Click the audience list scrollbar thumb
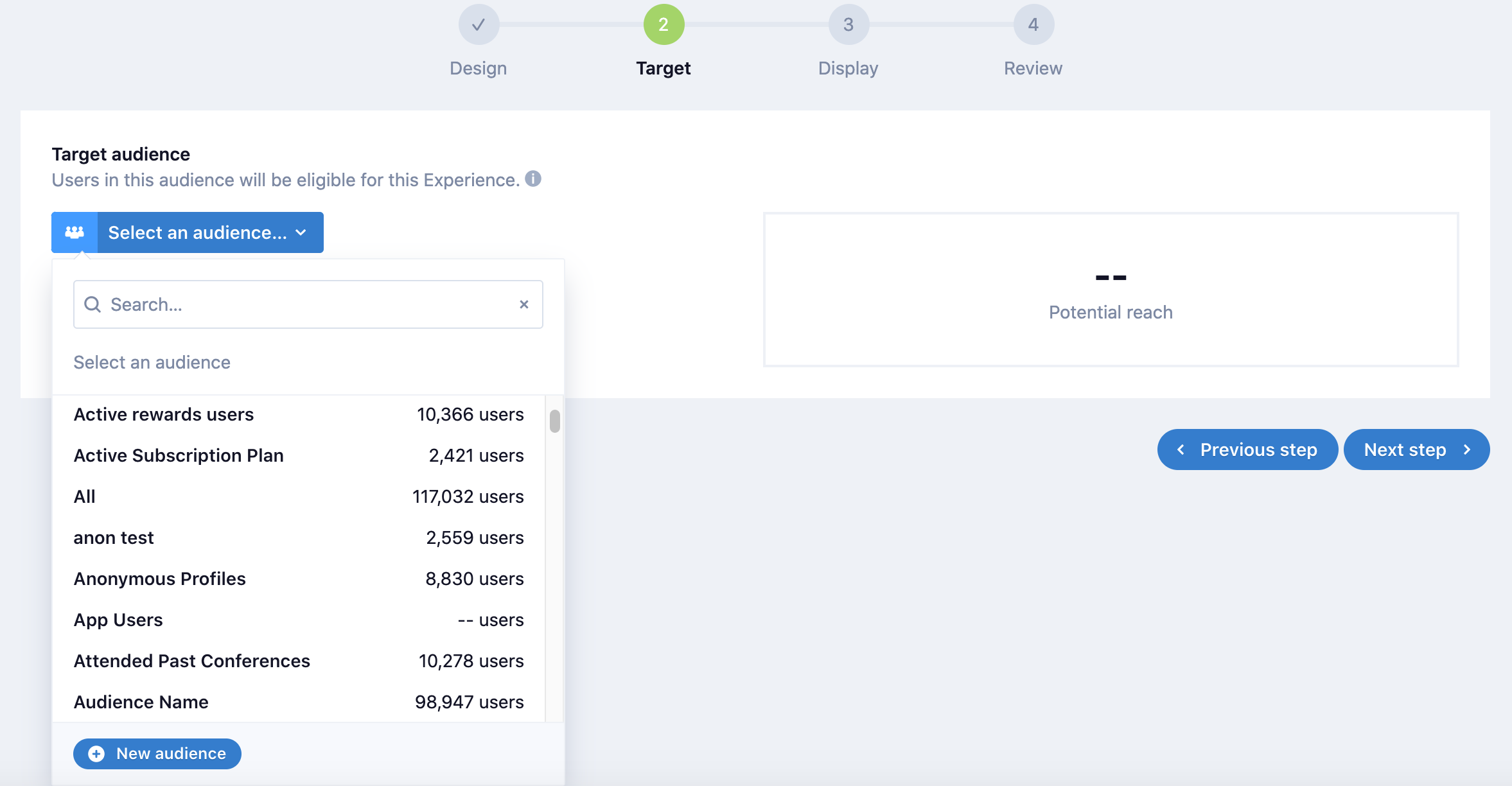 [555, 421]
